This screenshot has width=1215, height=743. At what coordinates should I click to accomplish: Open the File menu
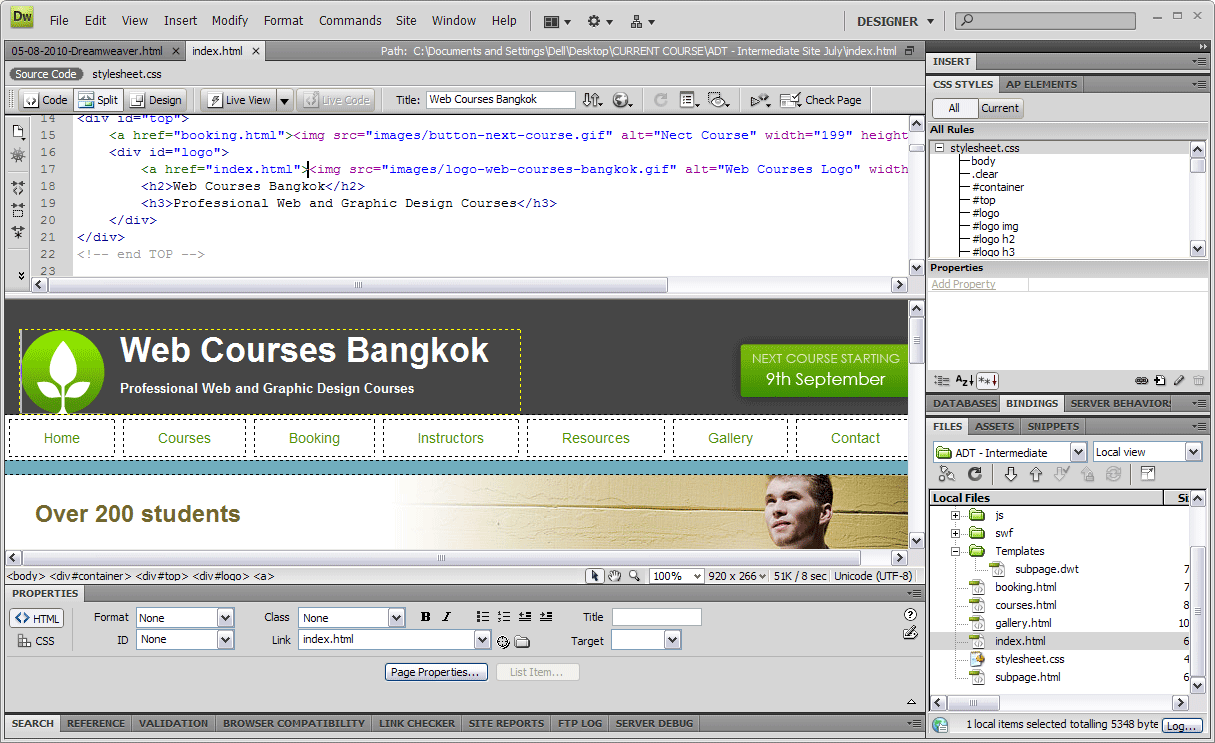click(59, 20)
